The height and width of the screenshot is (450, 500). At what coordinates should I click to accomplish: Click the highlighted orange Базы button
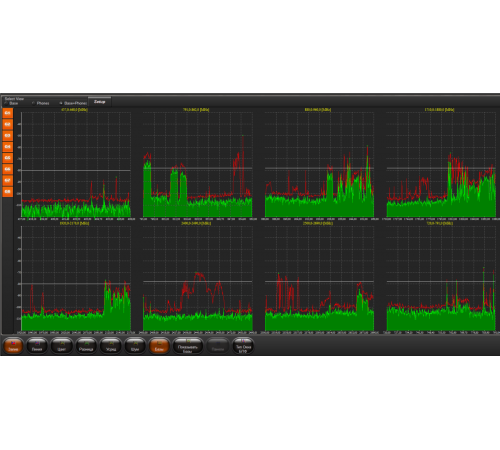pyautogui.click(x=159, y=345)
